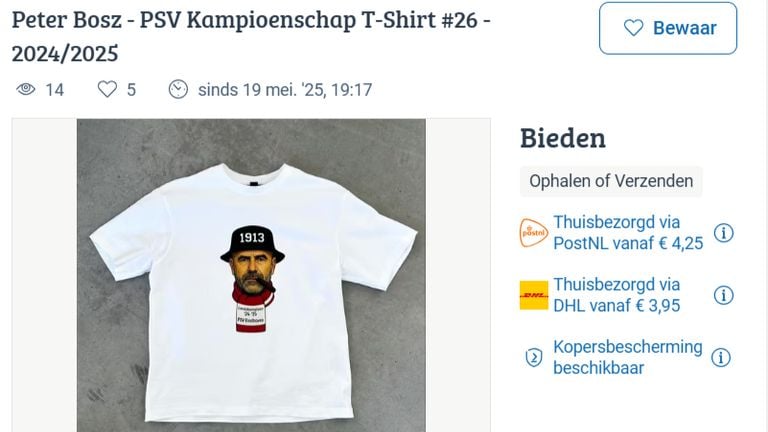Click the Kopersbescherming shield icon
This screenshot has height=432, width=768.
tap(533, 357)
